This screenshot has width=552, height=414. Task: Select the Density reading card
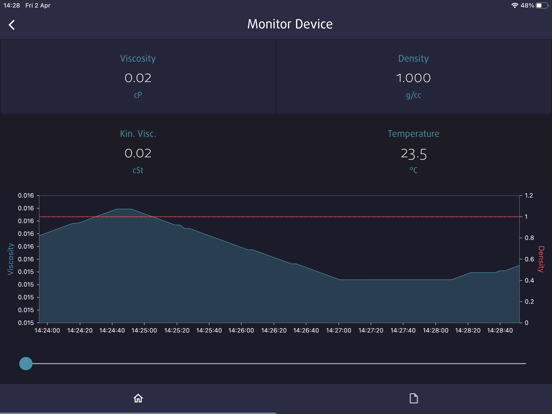click(x=414, y=77)
